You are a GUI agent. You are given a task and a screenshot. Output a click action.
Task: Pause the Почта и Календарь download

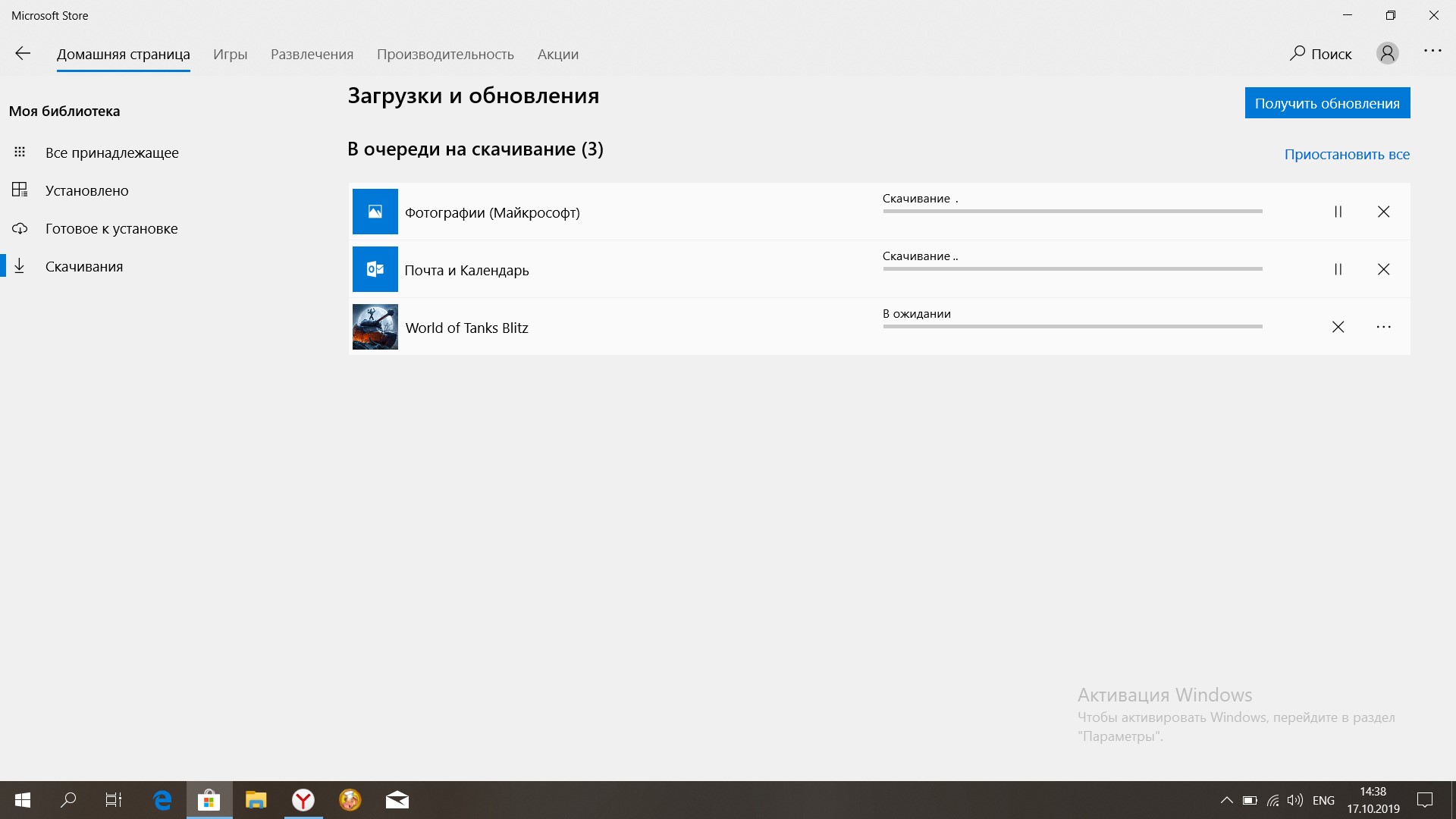(x=1338, y=269)
